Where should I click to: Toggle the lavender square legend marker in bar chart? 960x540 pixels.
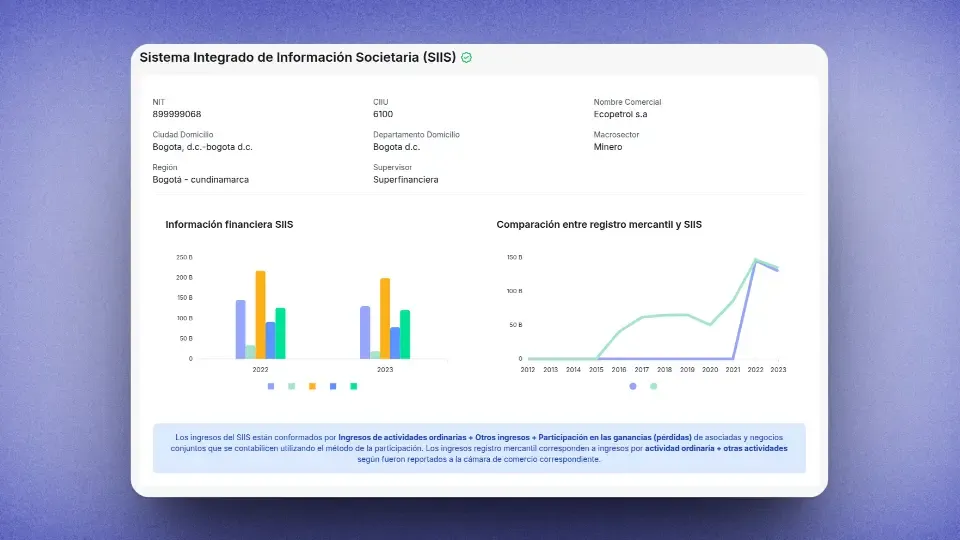271,386
